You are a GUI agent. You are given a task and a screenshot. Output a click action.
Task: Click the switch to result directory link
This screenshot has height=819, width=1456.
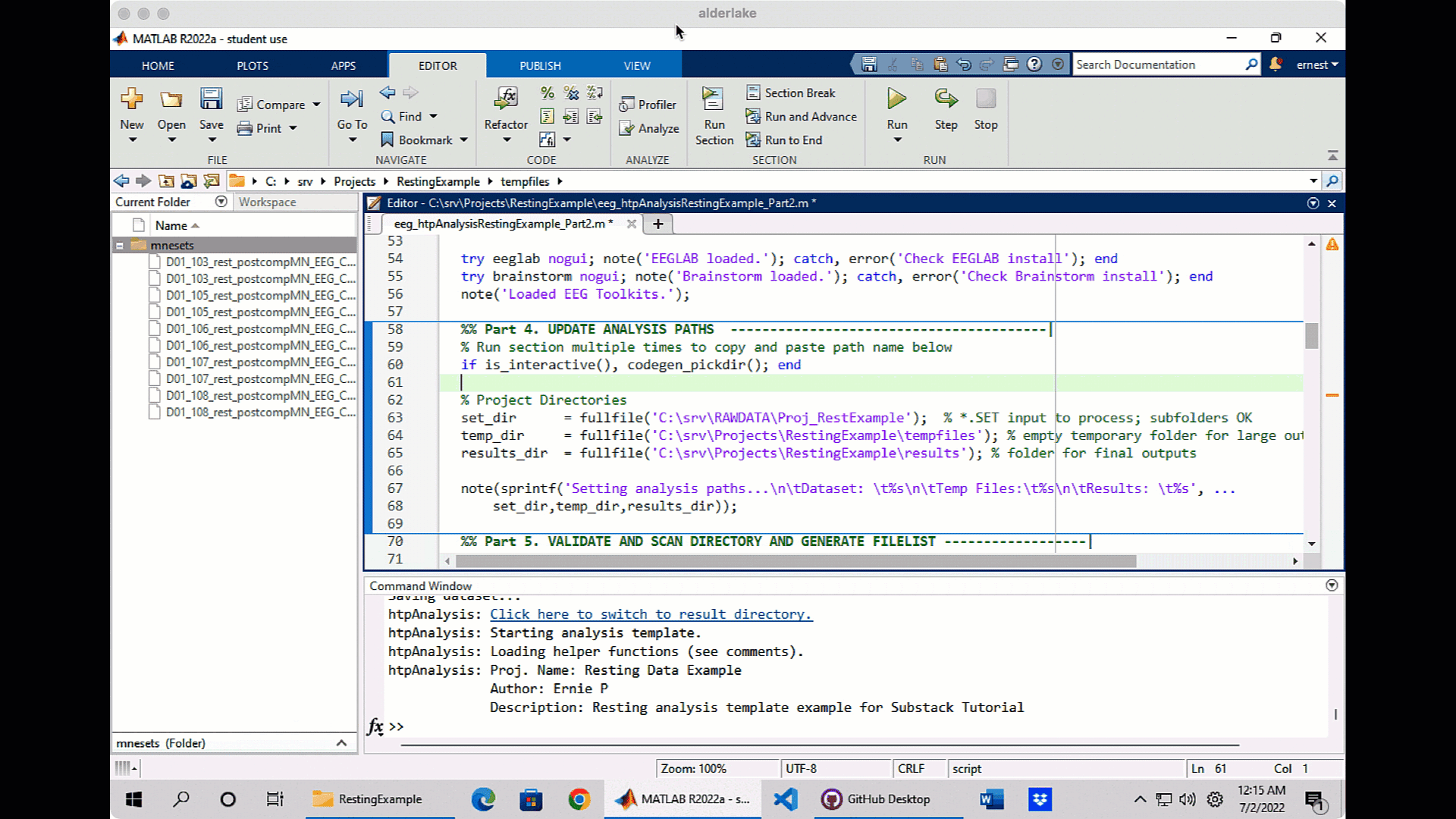(650, 614)
